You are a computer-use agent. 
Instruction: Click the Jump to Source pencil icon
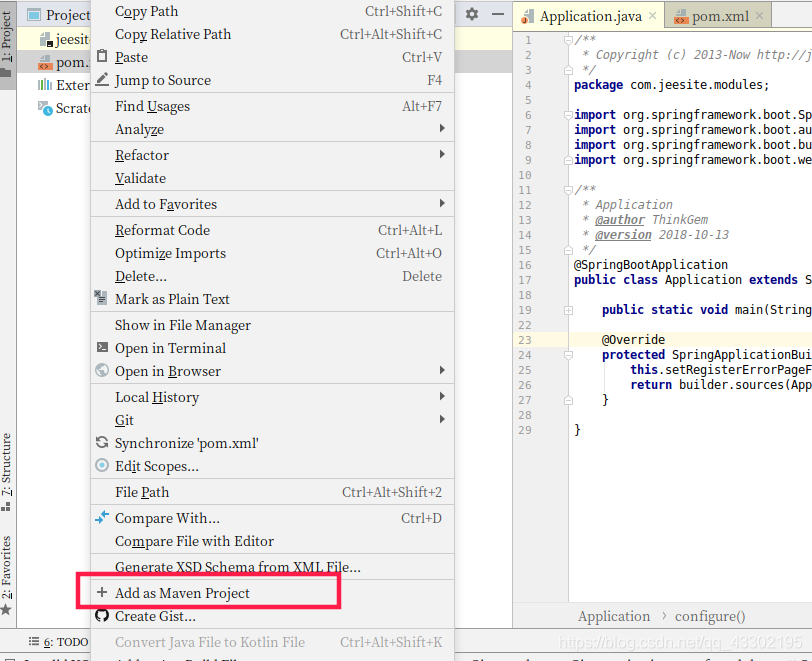tap(101, 80)
